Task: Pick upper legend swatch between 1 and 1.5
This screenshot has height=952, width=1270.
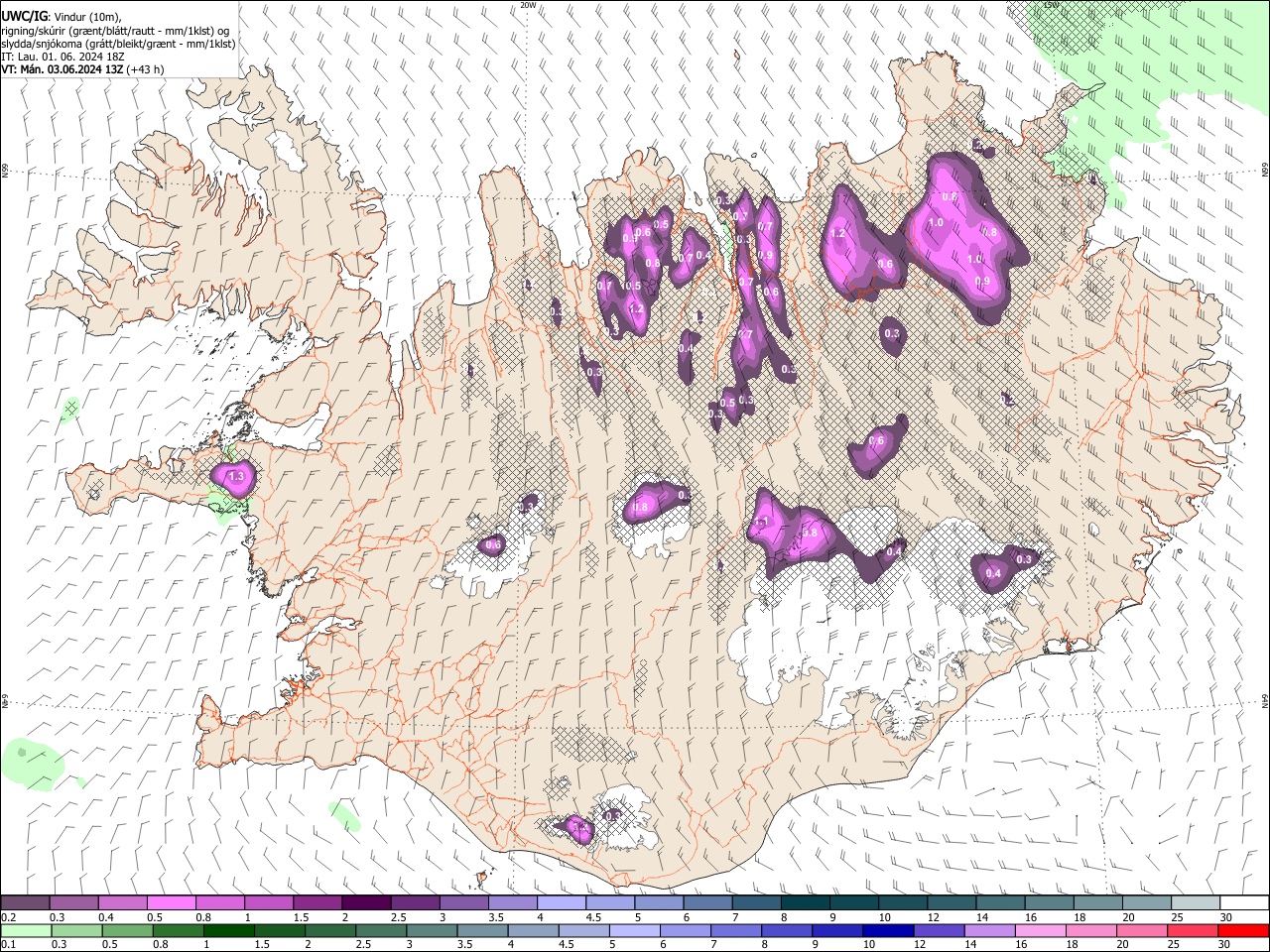Action: point(268,902)
